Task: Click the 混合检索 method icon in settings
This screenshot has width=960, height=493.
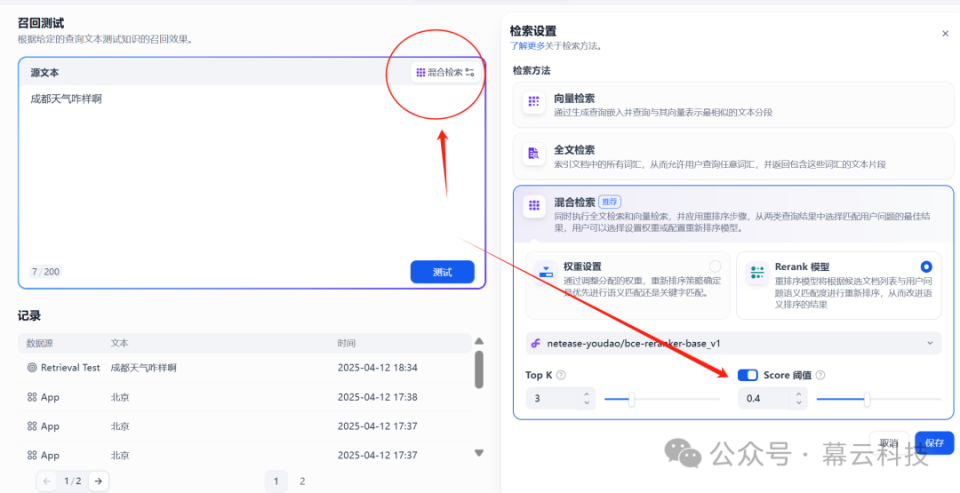Action: pyautogui.click(x=533, y=205)
